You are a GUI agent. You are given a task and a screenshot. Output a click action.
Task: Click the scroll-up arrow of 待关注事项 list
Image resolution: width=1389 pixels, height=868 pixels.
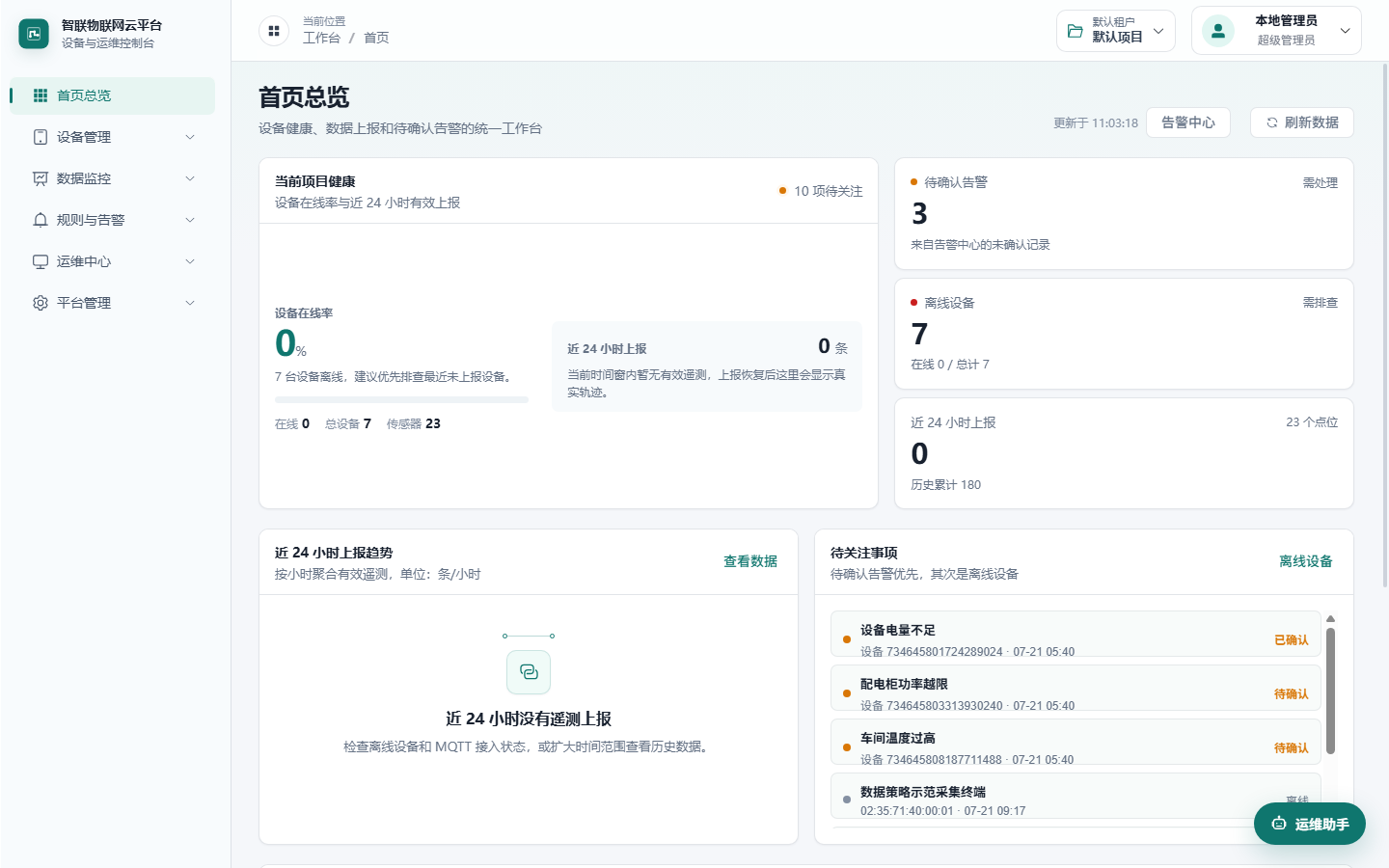1330,619
